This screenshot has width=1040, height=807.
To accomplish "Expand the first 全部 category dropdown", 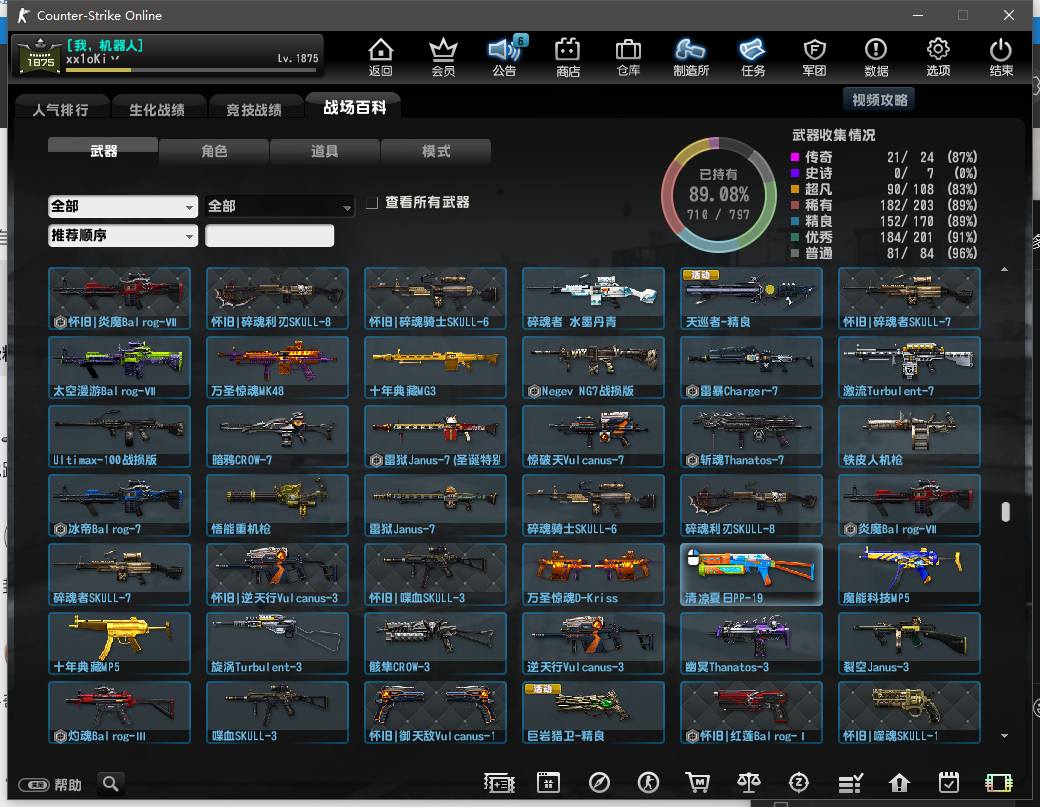I will click(123, 206).
